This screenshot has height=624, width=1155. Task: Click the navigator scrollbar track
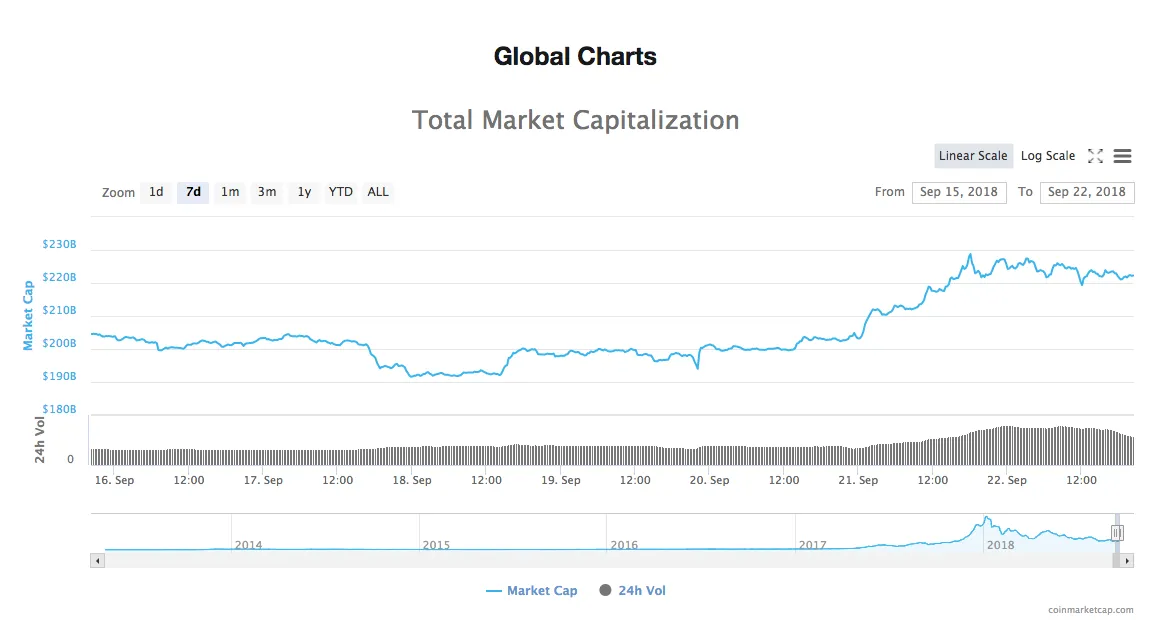click(608, 561)
